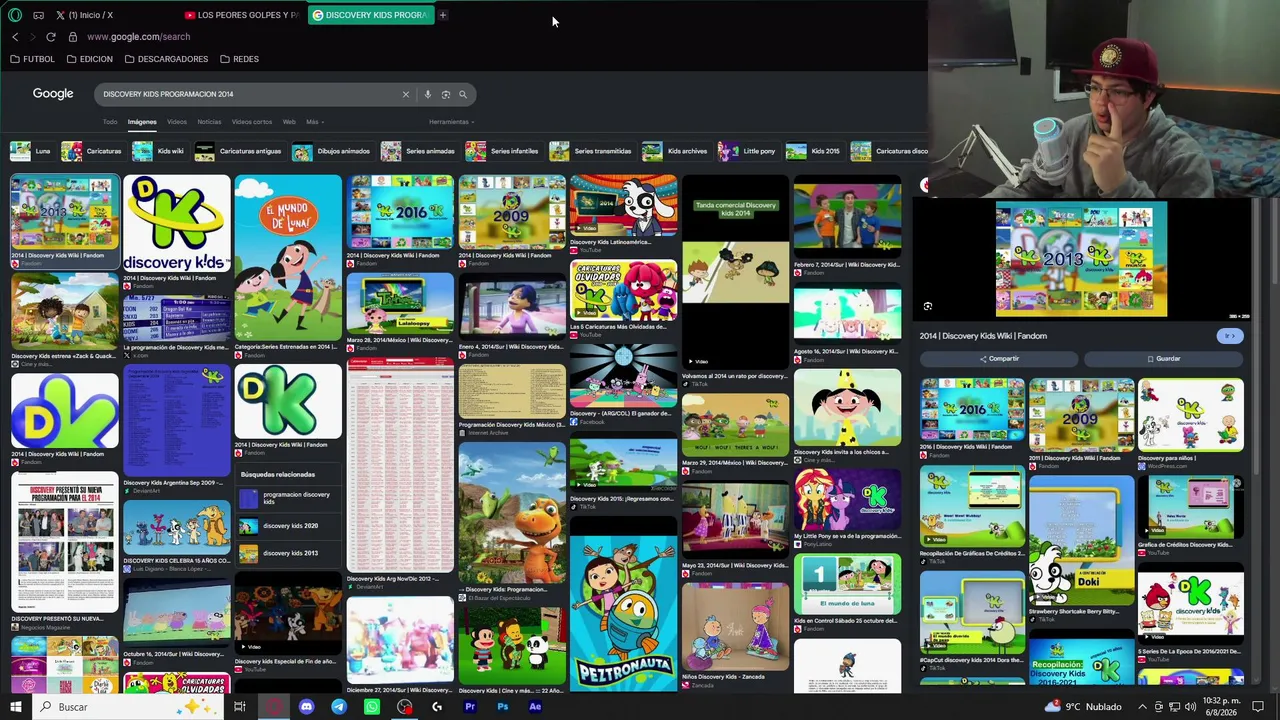The width and height of the screenshot is (1280, 720).
Task: Open Adobe Premiere Pro from taskbar
Action: click(x=470, y=707)
